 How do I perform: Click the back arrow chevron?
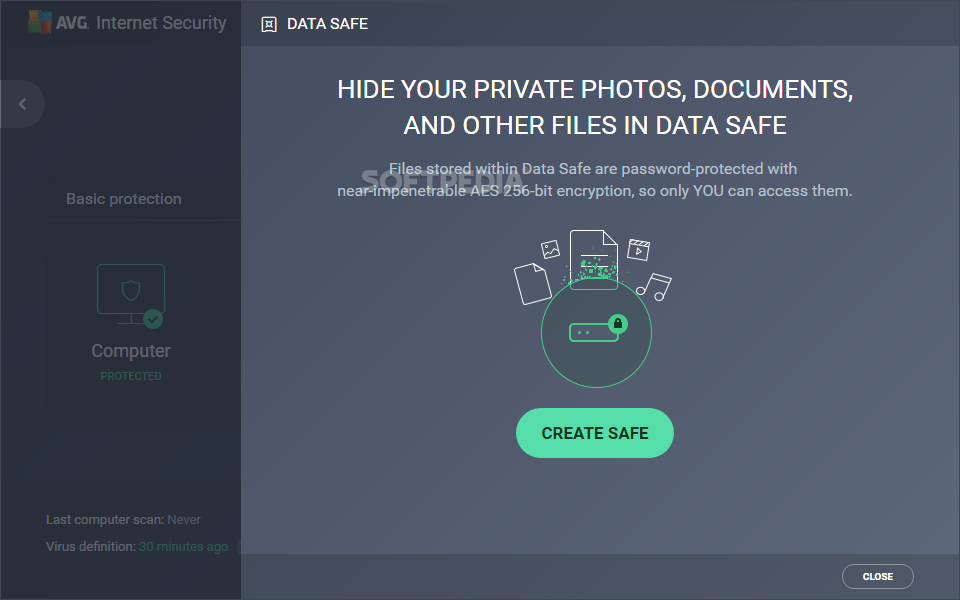[x=23, y=104]
